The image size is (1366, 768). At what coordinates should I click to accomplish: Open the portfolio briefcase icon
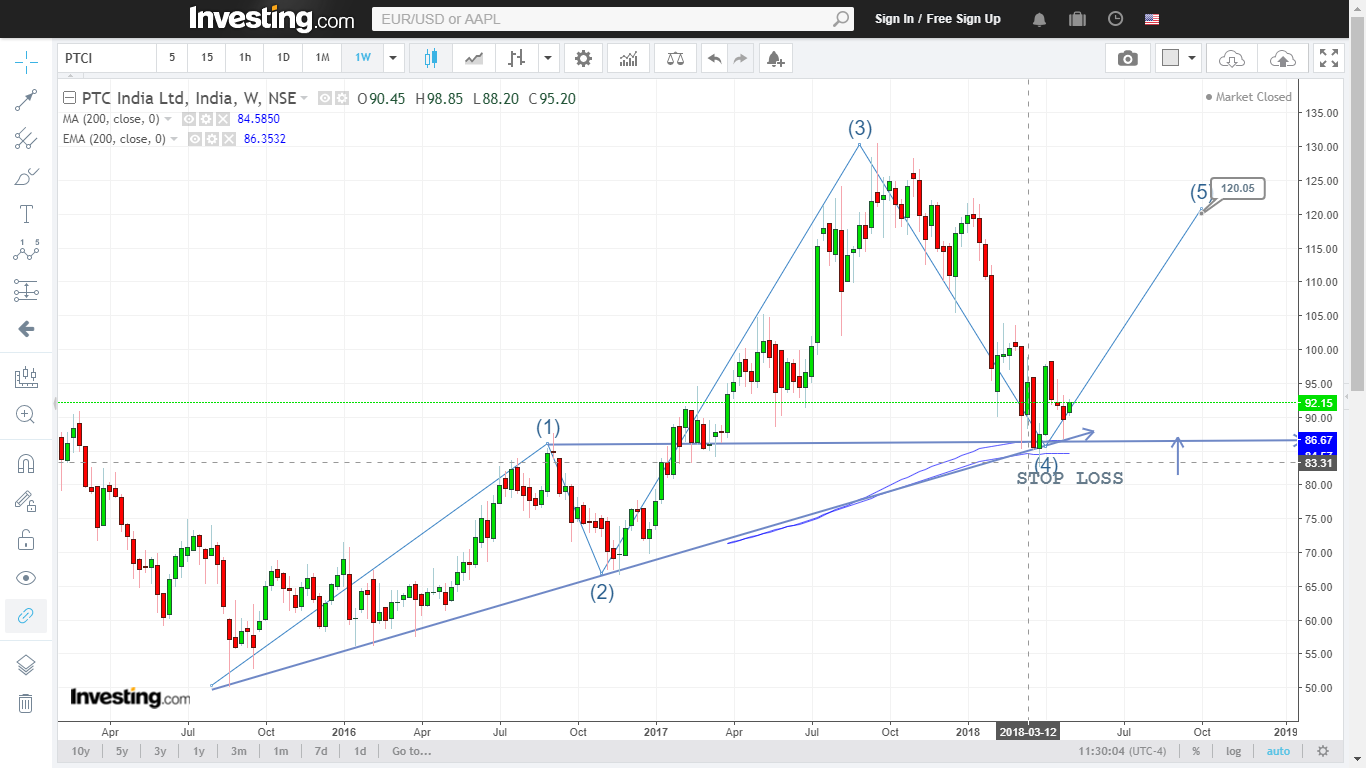pyautogui.click(x=1077, y=19)
